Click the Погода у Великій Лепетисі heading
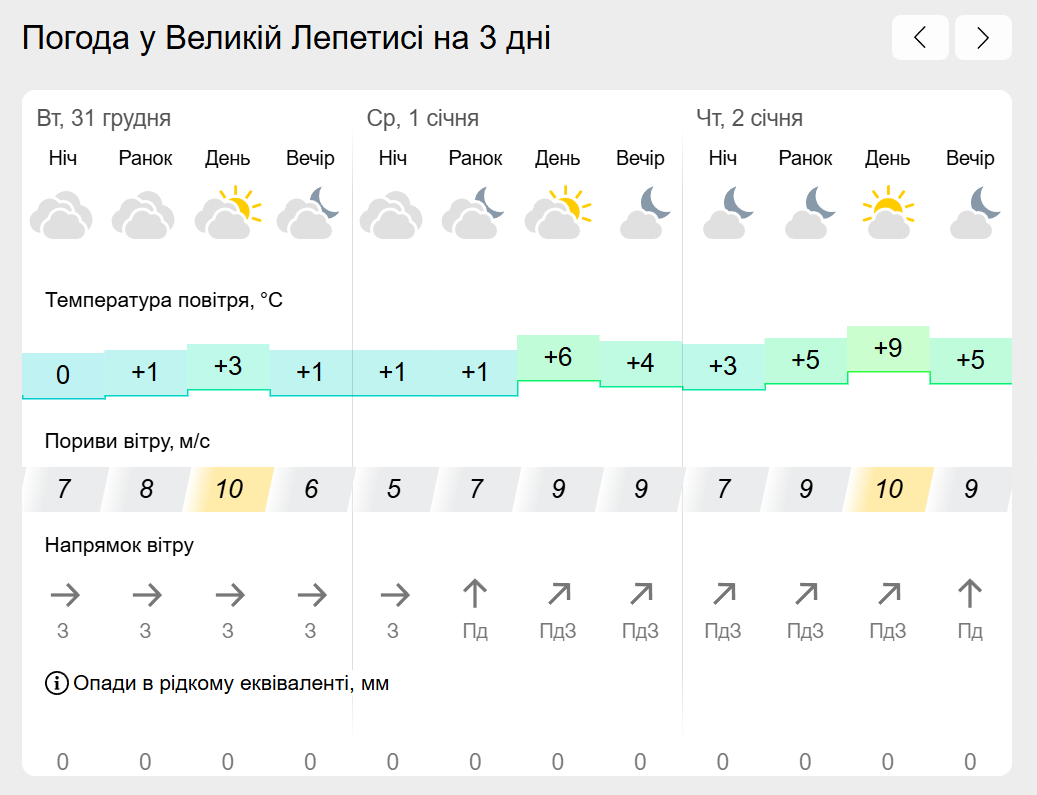This screenshot has width=1037, height=795. pos(286,38)
